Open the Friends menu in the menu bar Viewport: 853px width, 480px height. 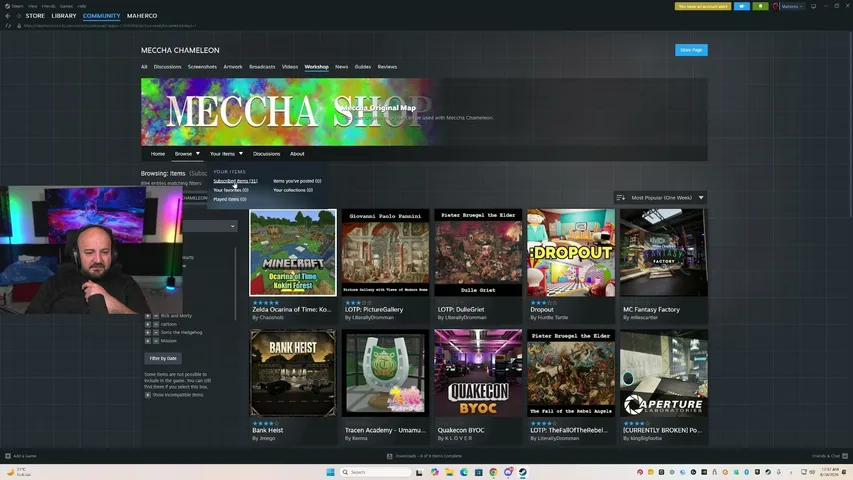pyautogui.click(x=48, y=6)
